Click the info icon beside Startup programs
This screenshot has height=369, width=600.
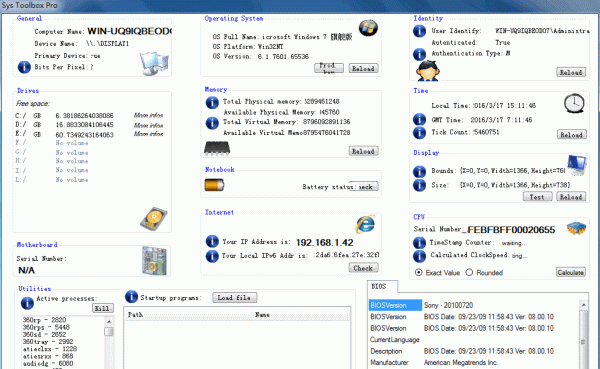131,297
